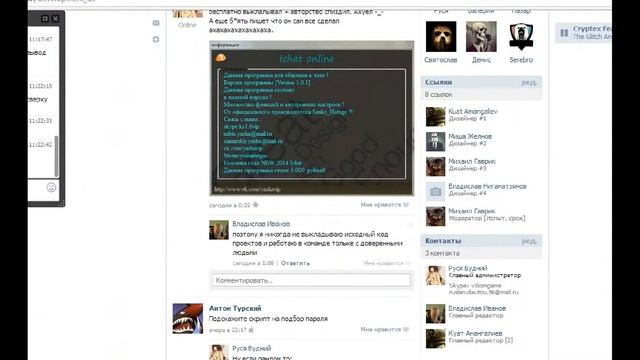Click the chat window vertical scrollbar

coord(56,155)
